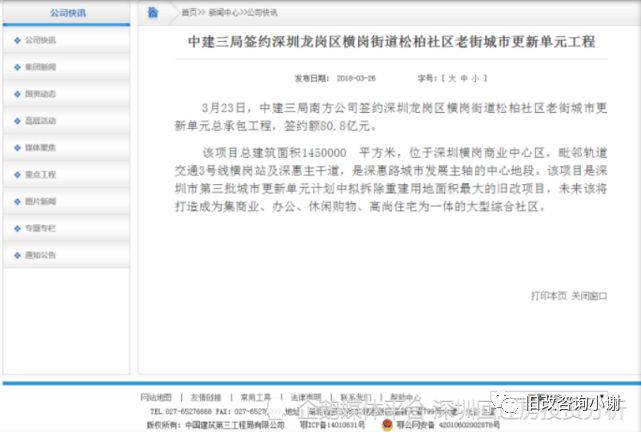Open the 常用工具 footer link

[x=256, y=397]
